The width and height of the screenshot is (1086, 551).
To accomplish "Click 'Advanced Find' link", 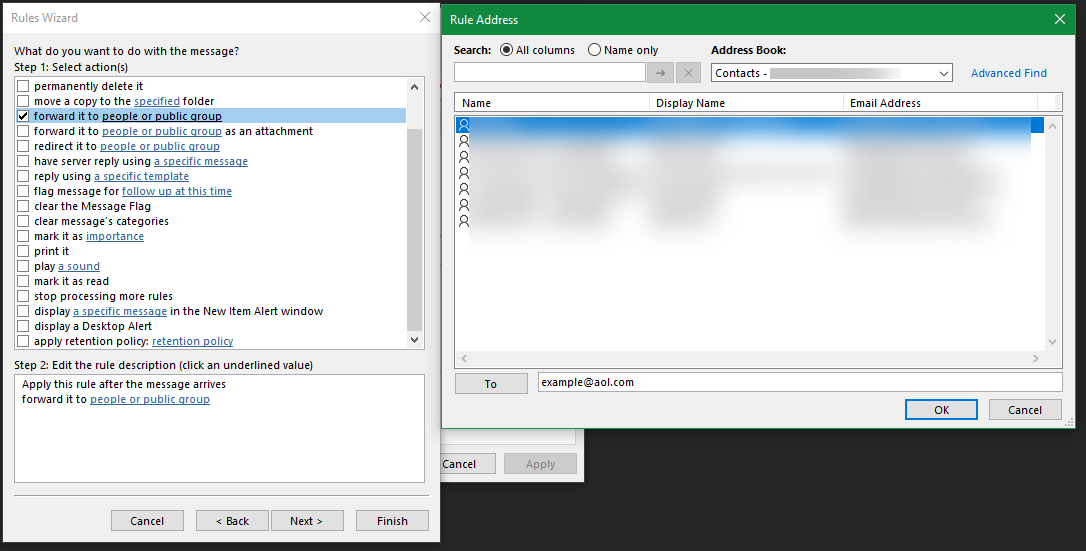I will click(1008, 73).
